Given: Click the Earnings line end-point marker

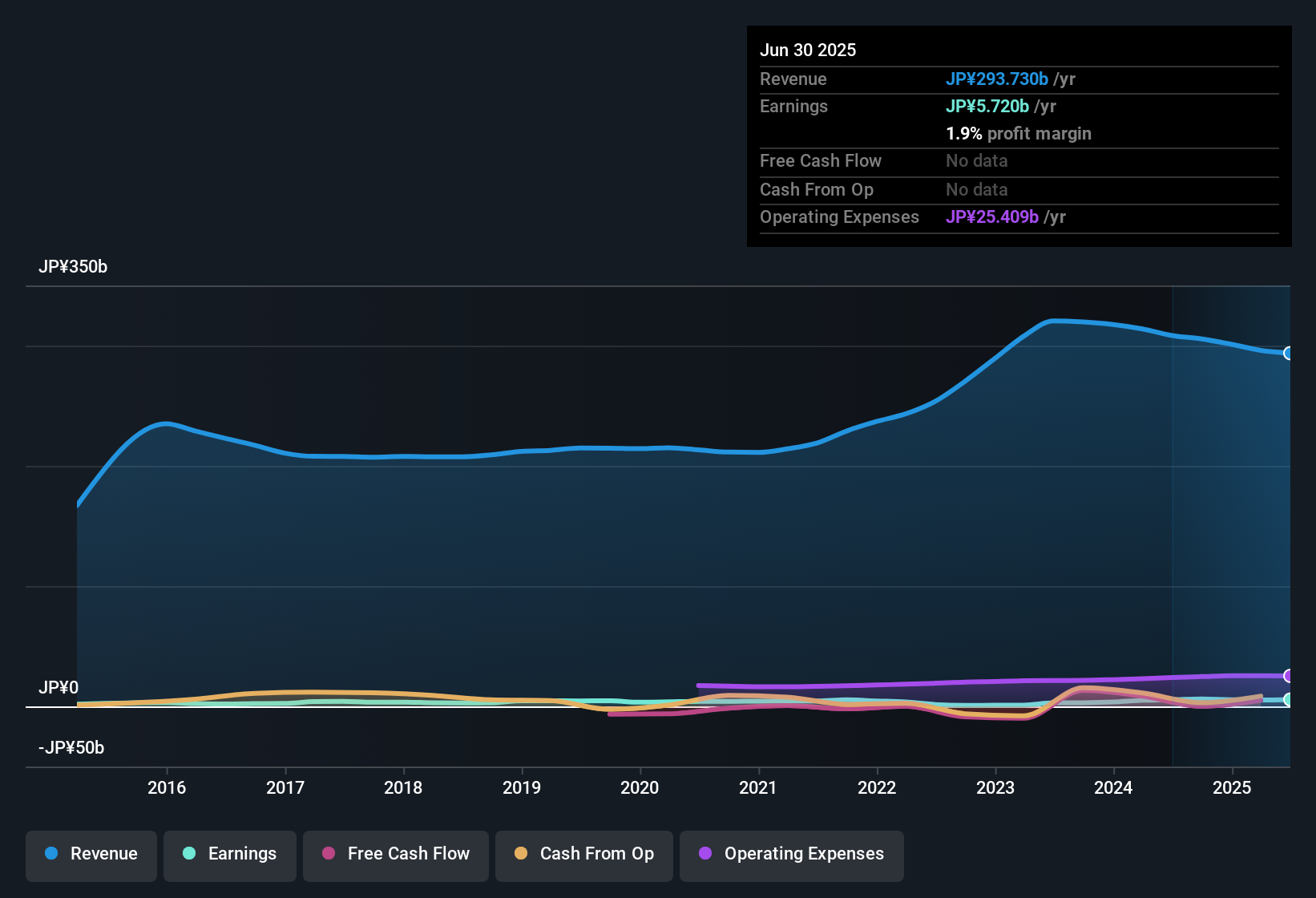Looking at the screenshot, I should pyautogui.click(x=1289, y=699).
